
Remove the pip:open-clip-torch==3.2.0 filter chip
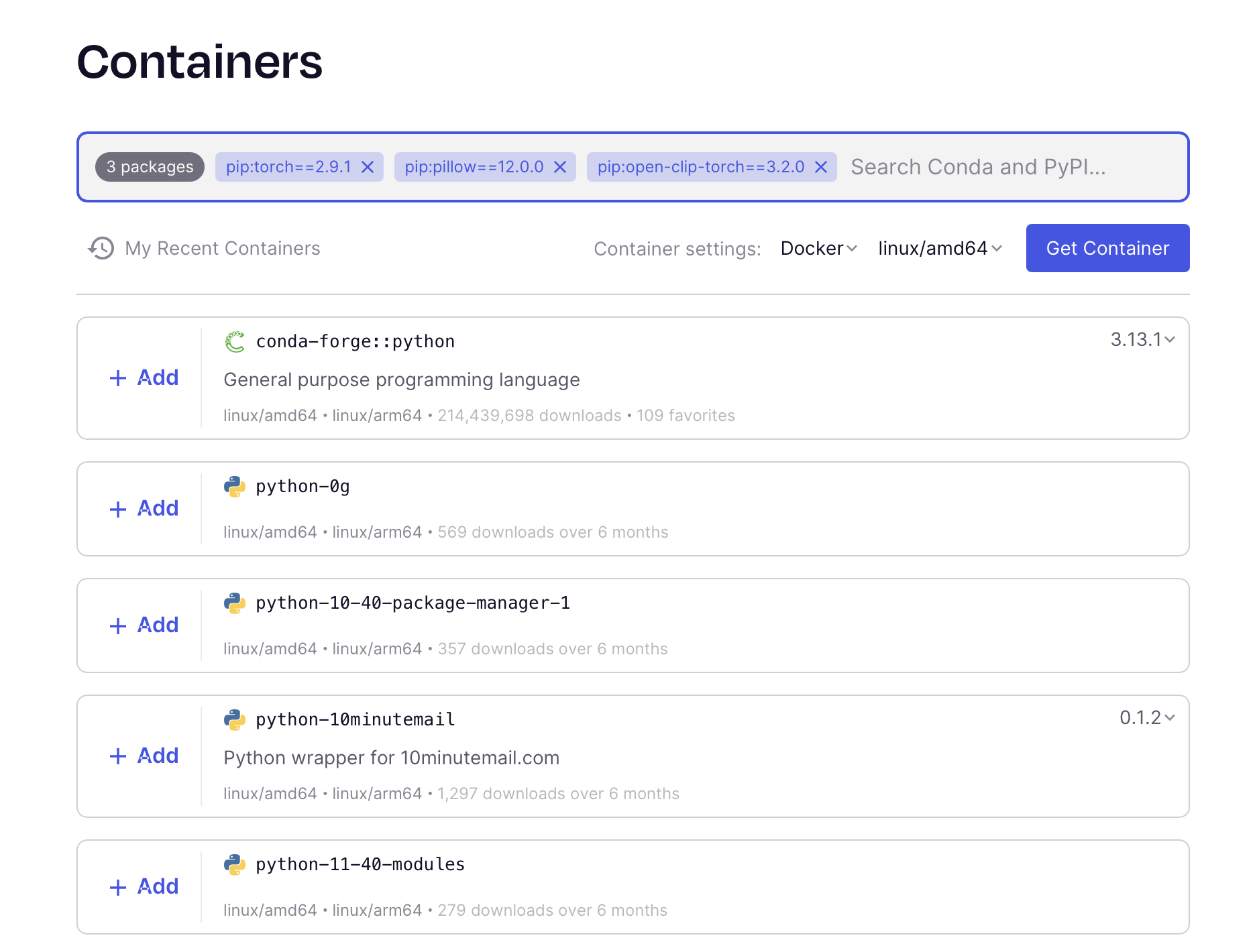click(x=821, y=167)
